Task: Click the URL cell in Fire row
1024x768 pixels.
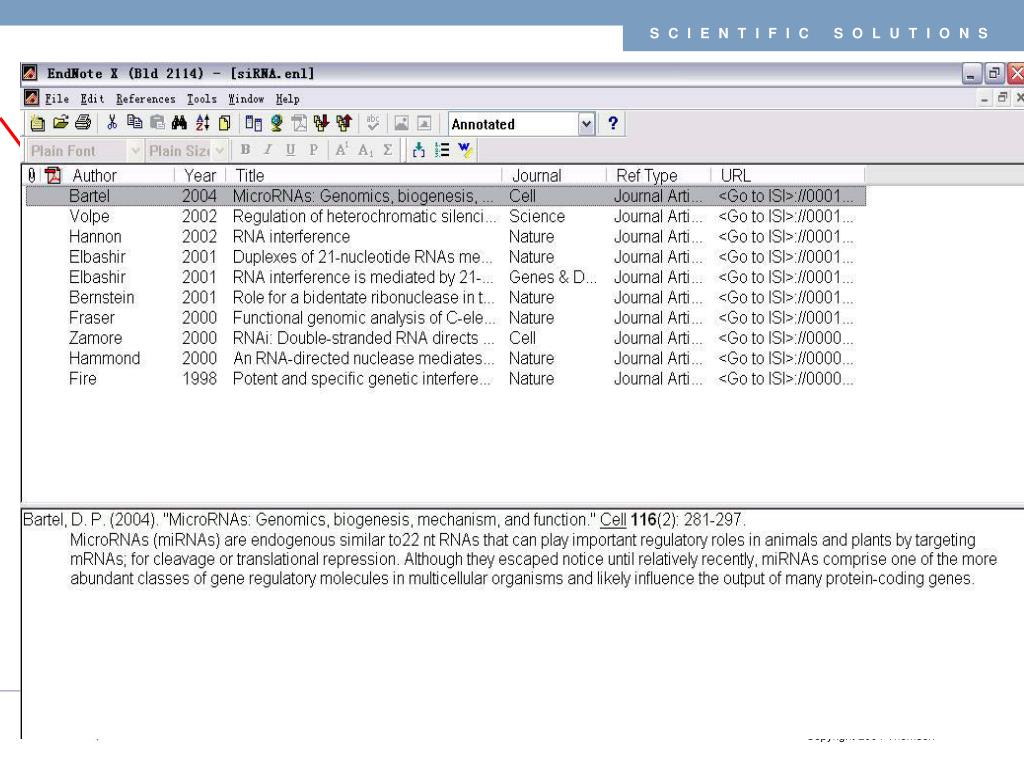Action: 786,379
